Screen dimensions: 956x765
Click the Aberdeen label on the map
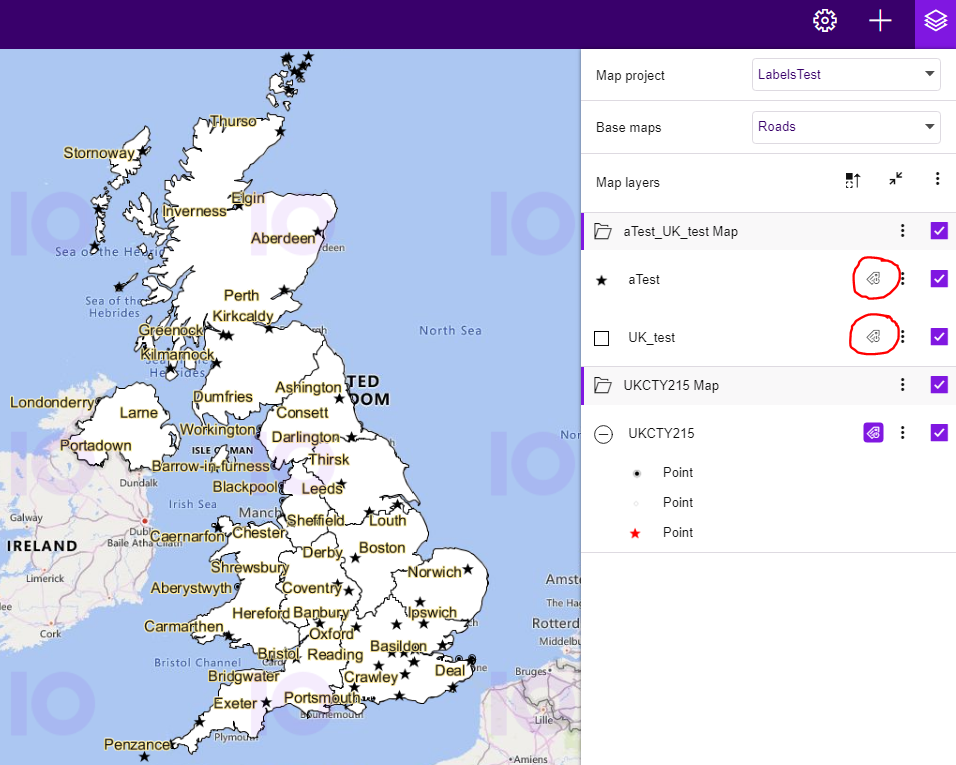pyautogui.click(x=283, y=238)
